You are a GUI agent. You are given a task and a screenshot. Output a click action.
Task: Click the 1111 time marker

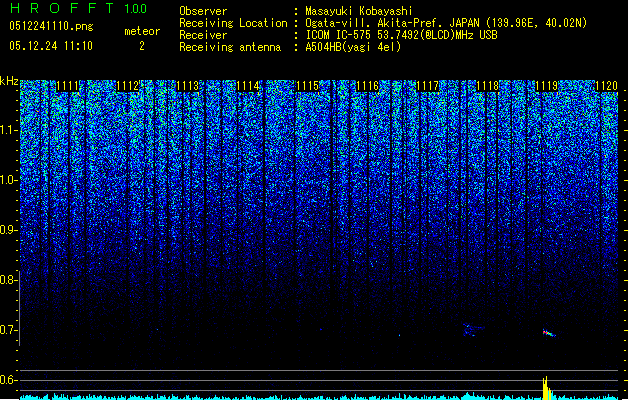coord(67,86)
